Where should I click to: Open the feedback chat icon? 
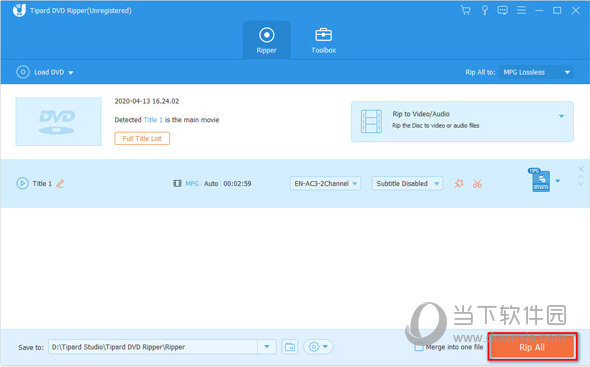(502, 10)
